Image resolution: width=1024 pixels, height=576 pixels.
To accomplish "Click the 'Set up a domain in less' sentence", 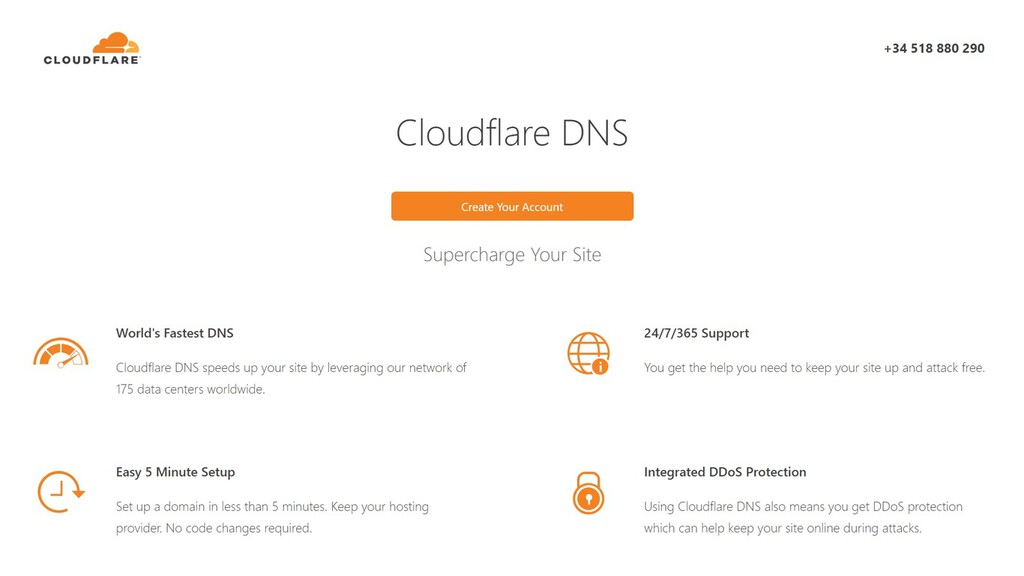I will coord(272,507).
